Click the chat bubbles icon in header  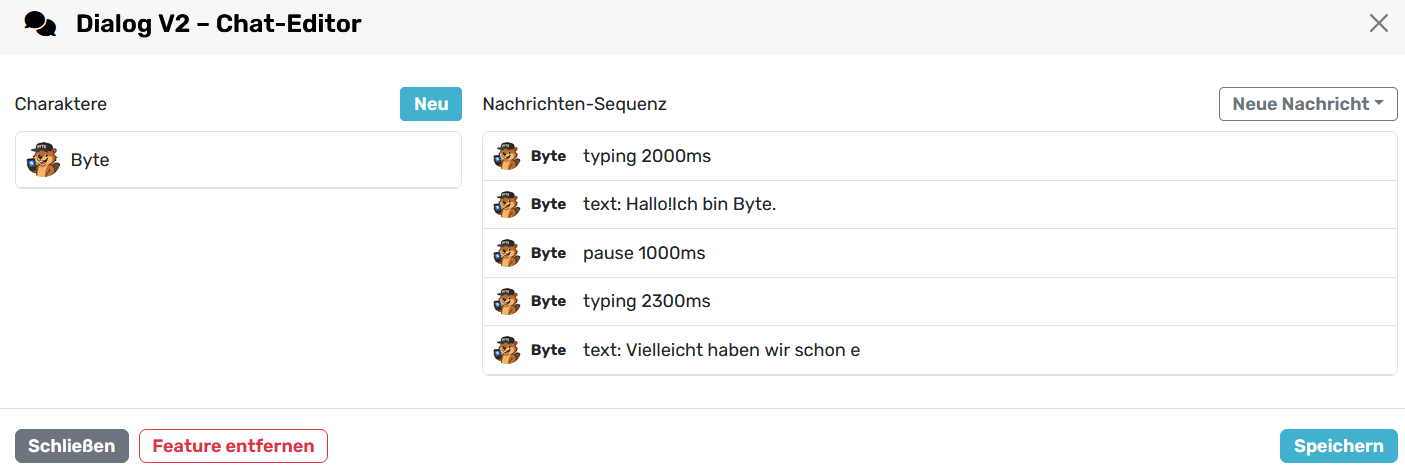[x=40, y=24]
